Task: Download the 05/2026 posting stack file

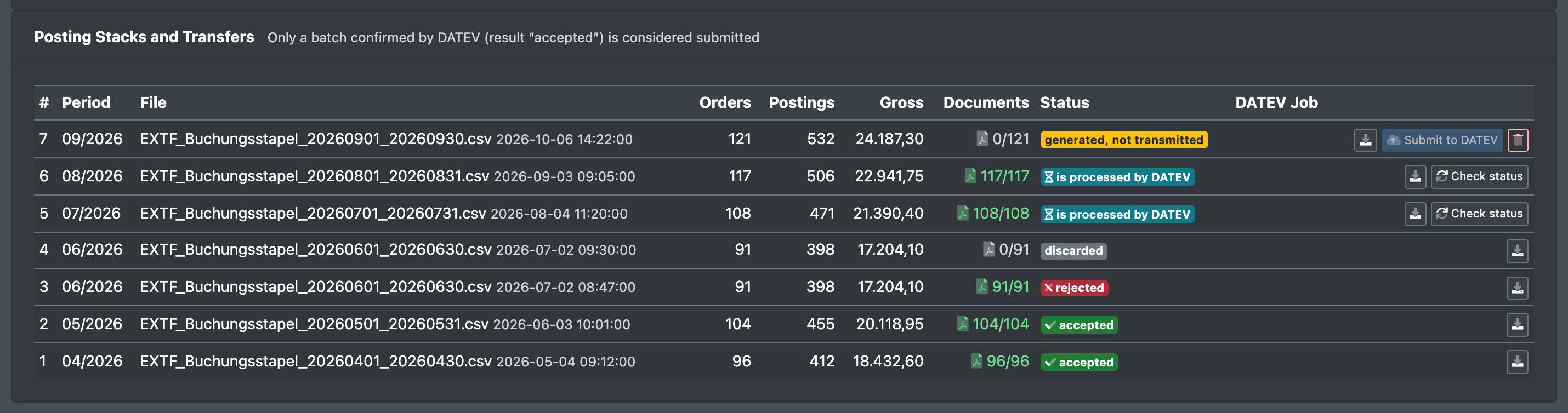Action: tap(1517, 325)
